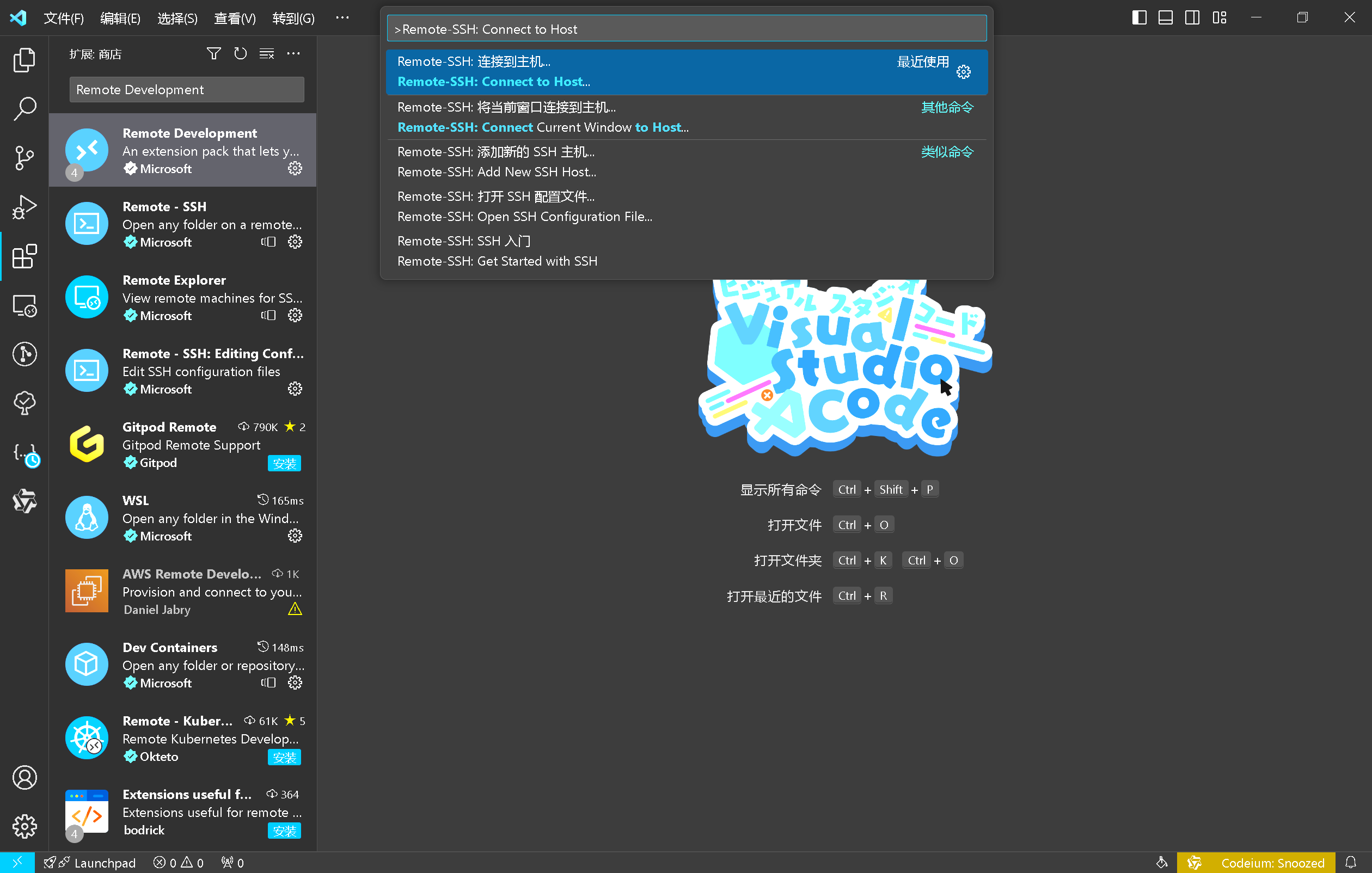Viewport: 1372px width, 873px height.
Task: Toggle the bottom panel layout button
Action: click(x=1166, y=17)
